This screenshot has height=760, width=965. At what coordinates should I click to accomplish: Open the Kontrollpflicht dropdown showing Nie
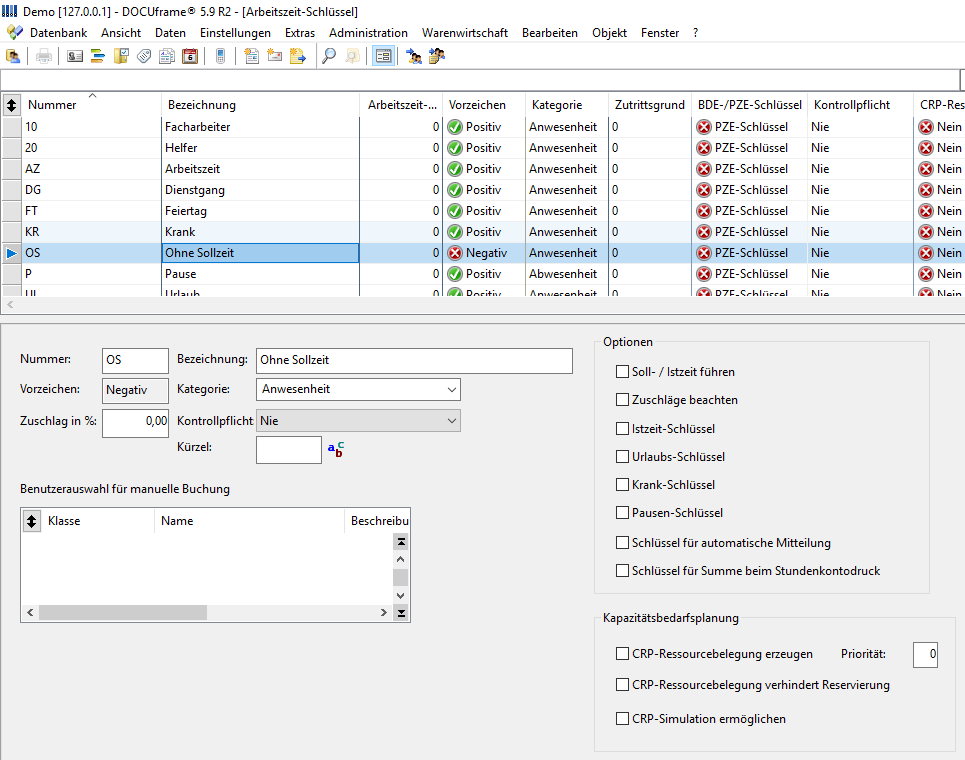pos(358,421)
